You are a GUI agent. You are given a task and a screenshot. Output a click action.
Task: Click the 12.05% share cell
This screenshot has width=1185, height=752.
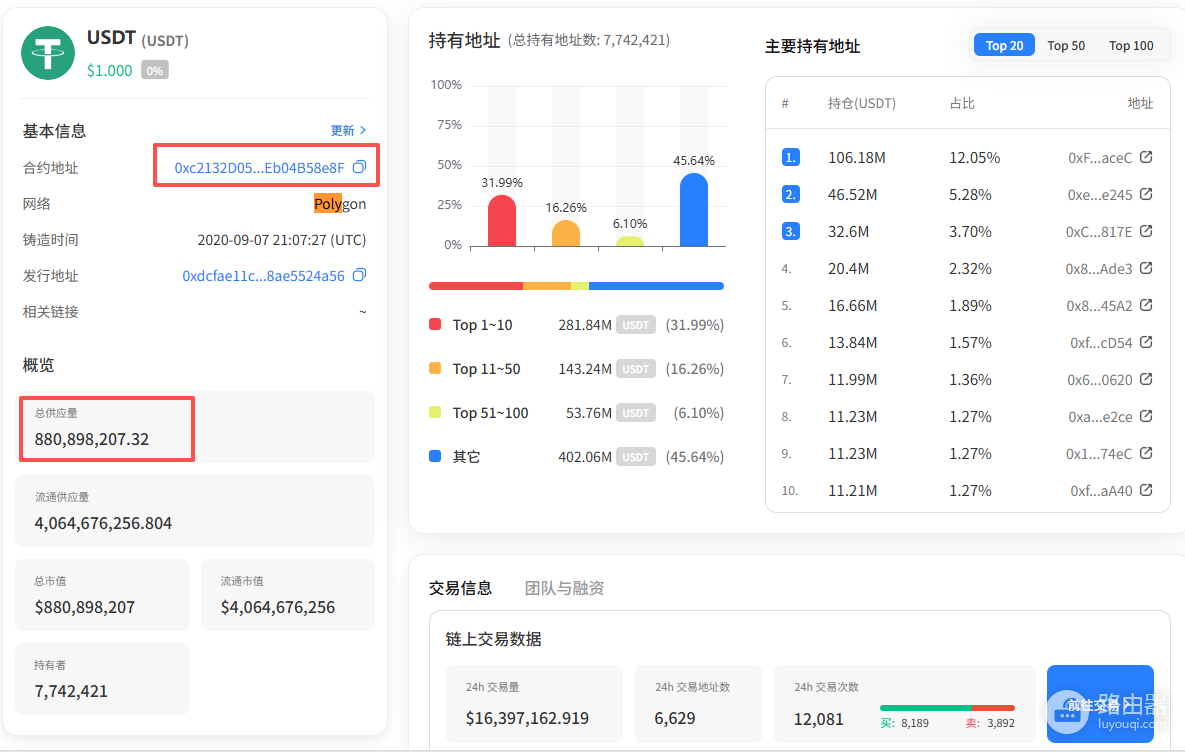974,157
